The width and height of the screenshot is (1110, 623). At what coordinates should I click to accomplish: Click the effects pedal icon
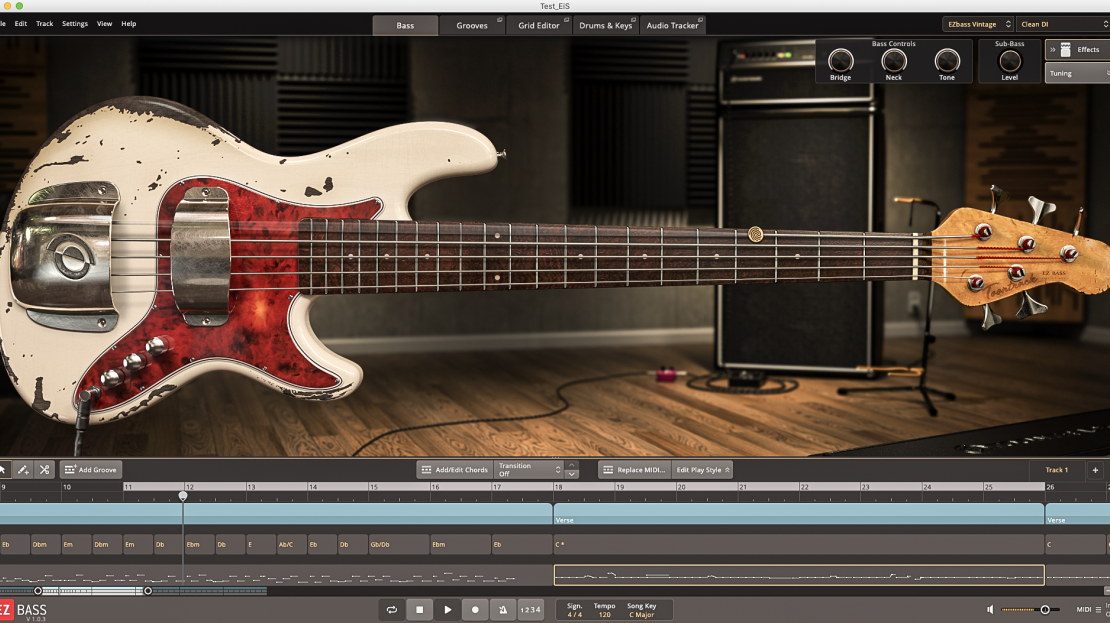pos(1065,50)
